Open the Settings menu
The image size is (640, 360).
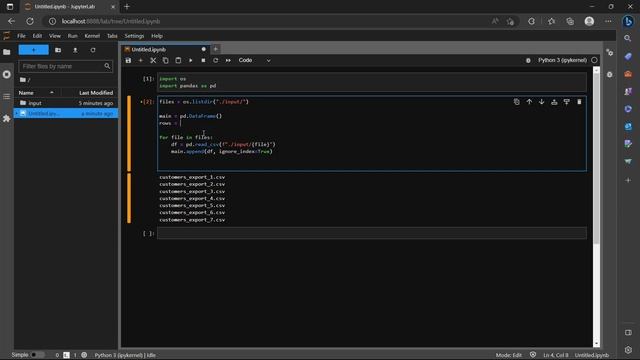pyautogui.click(x=134, y=36)
